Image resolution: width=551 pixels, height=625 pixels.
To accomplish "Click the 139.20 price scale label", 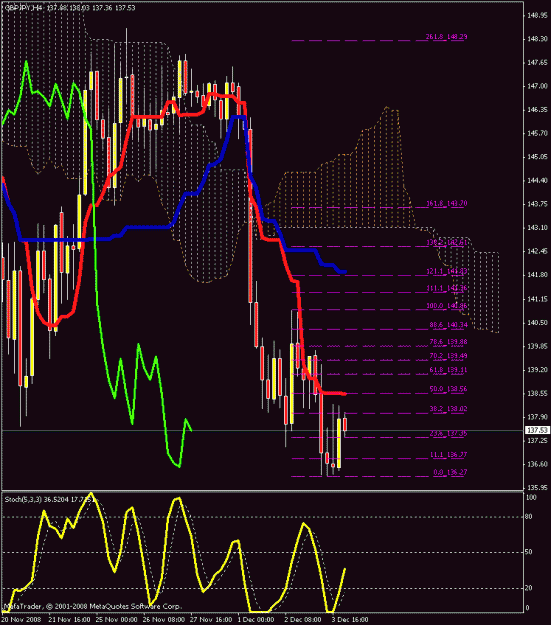I will (537, 369).
